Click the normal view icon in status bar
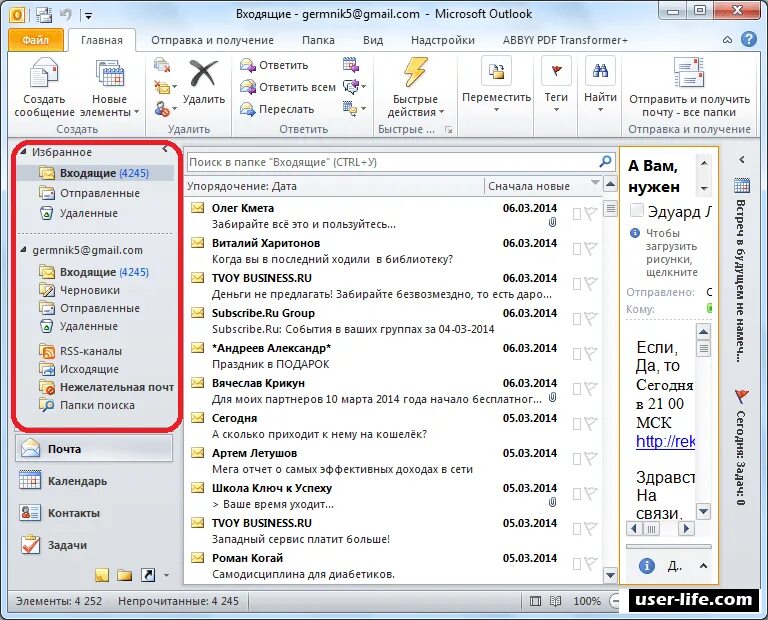This screenshot has height=620, width=768. point(536,601)
